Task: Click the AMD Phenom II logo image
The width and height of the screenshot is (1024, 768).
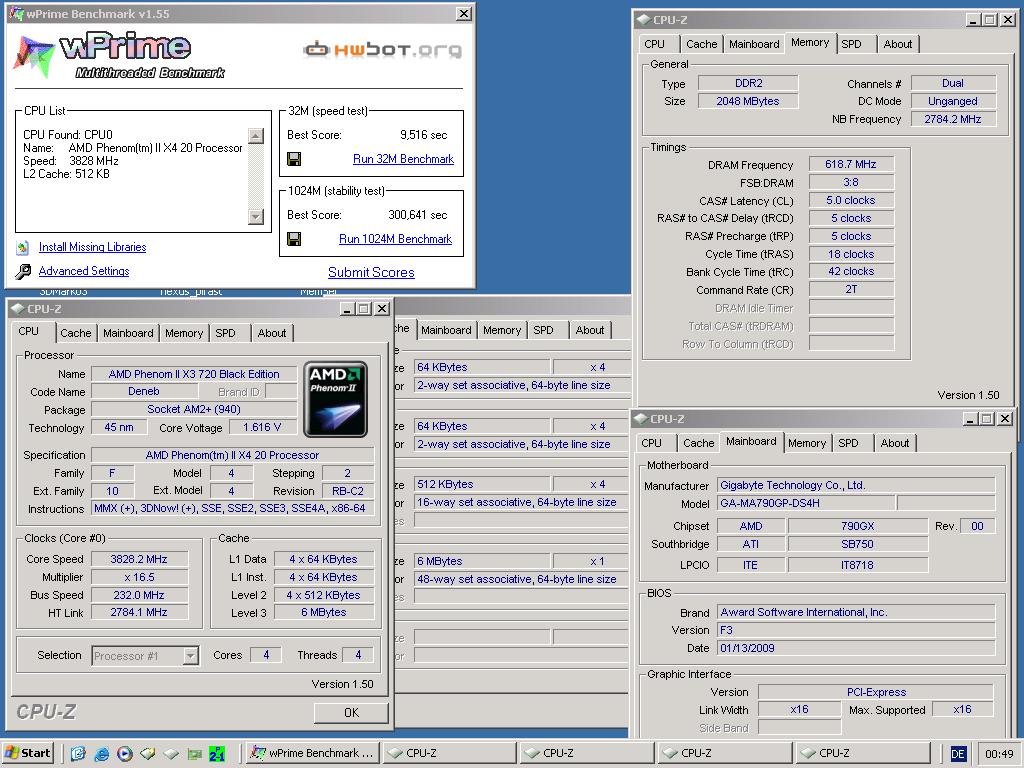Action: point(336,399)
